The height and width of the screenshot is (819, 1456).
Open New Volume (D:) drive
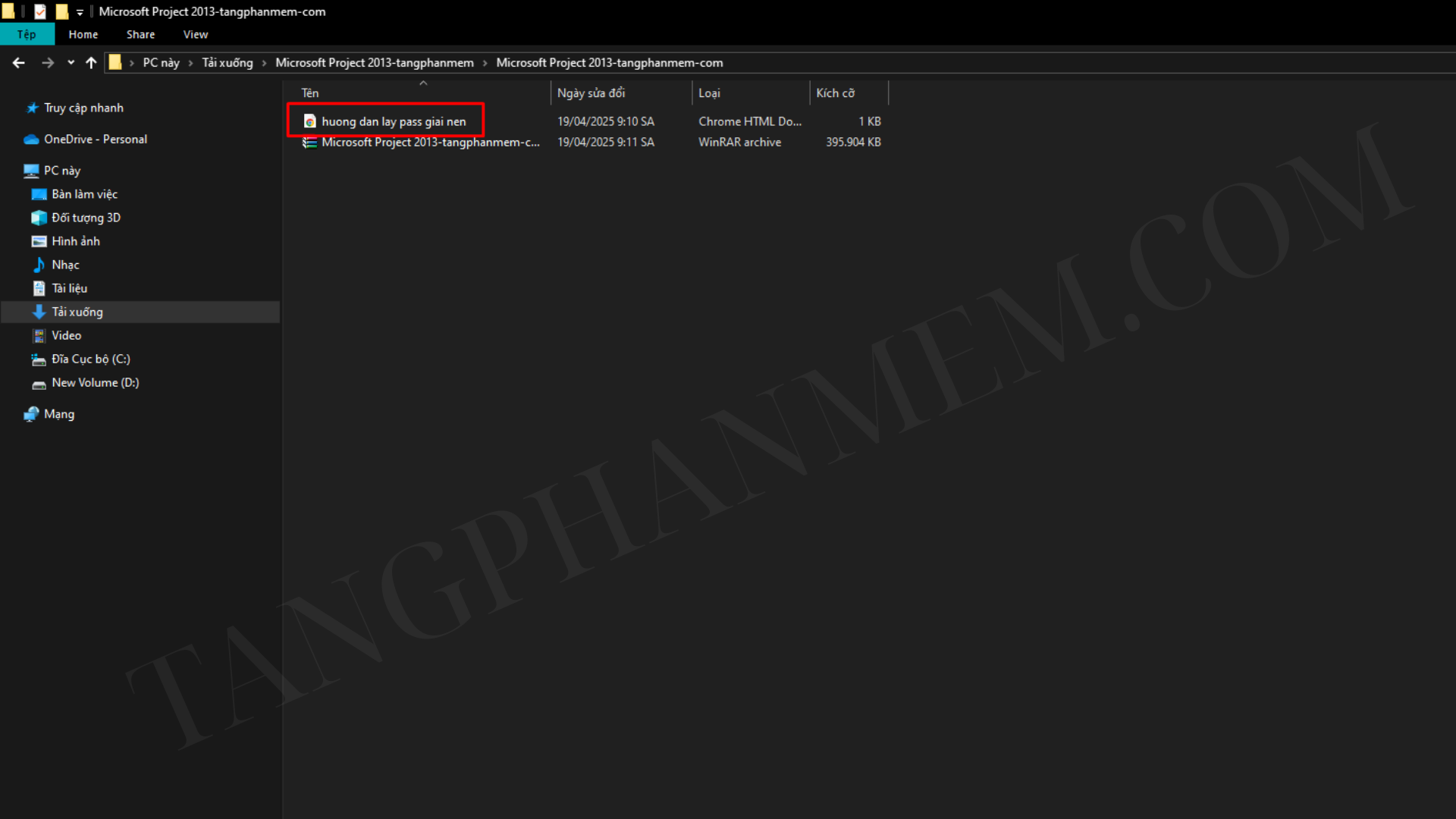click(x=95, y=383)
